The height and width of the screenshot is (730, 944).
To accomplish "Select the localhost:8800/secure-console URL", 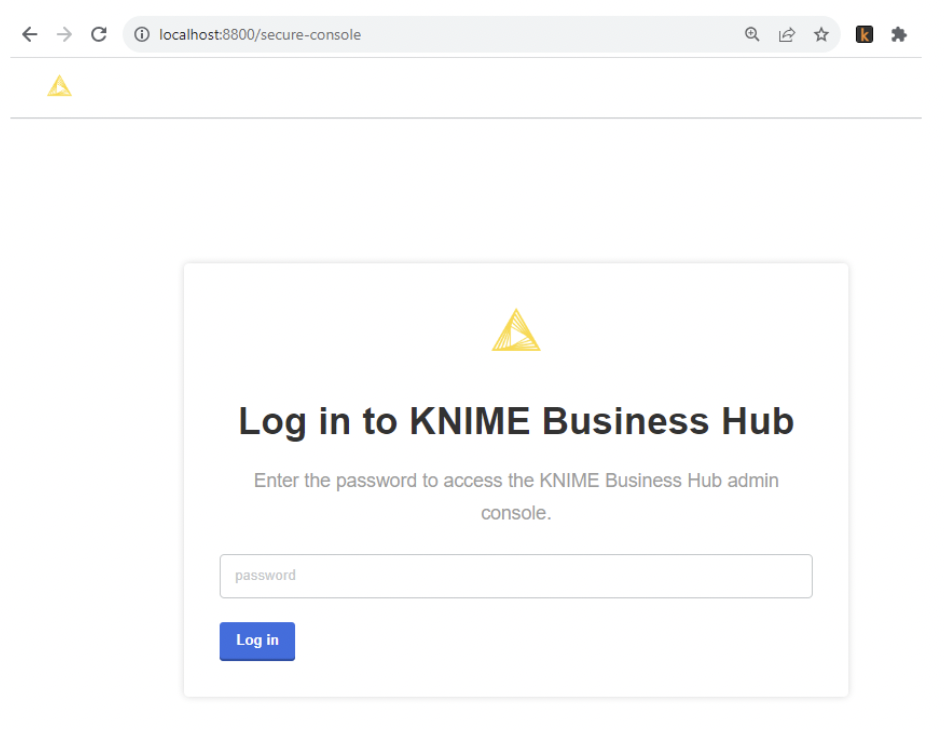I will coord(260,35).
